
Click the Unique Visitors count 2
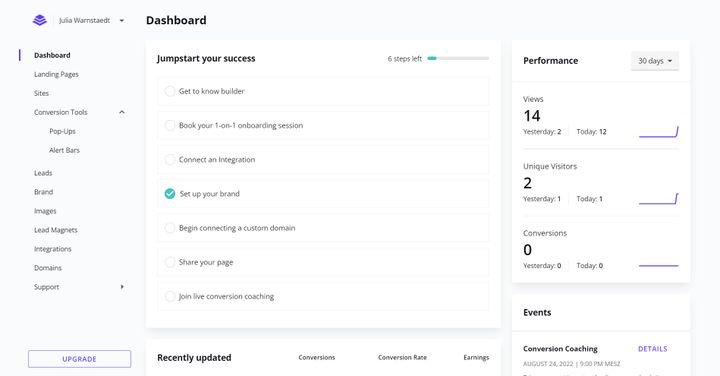(528, 183)
